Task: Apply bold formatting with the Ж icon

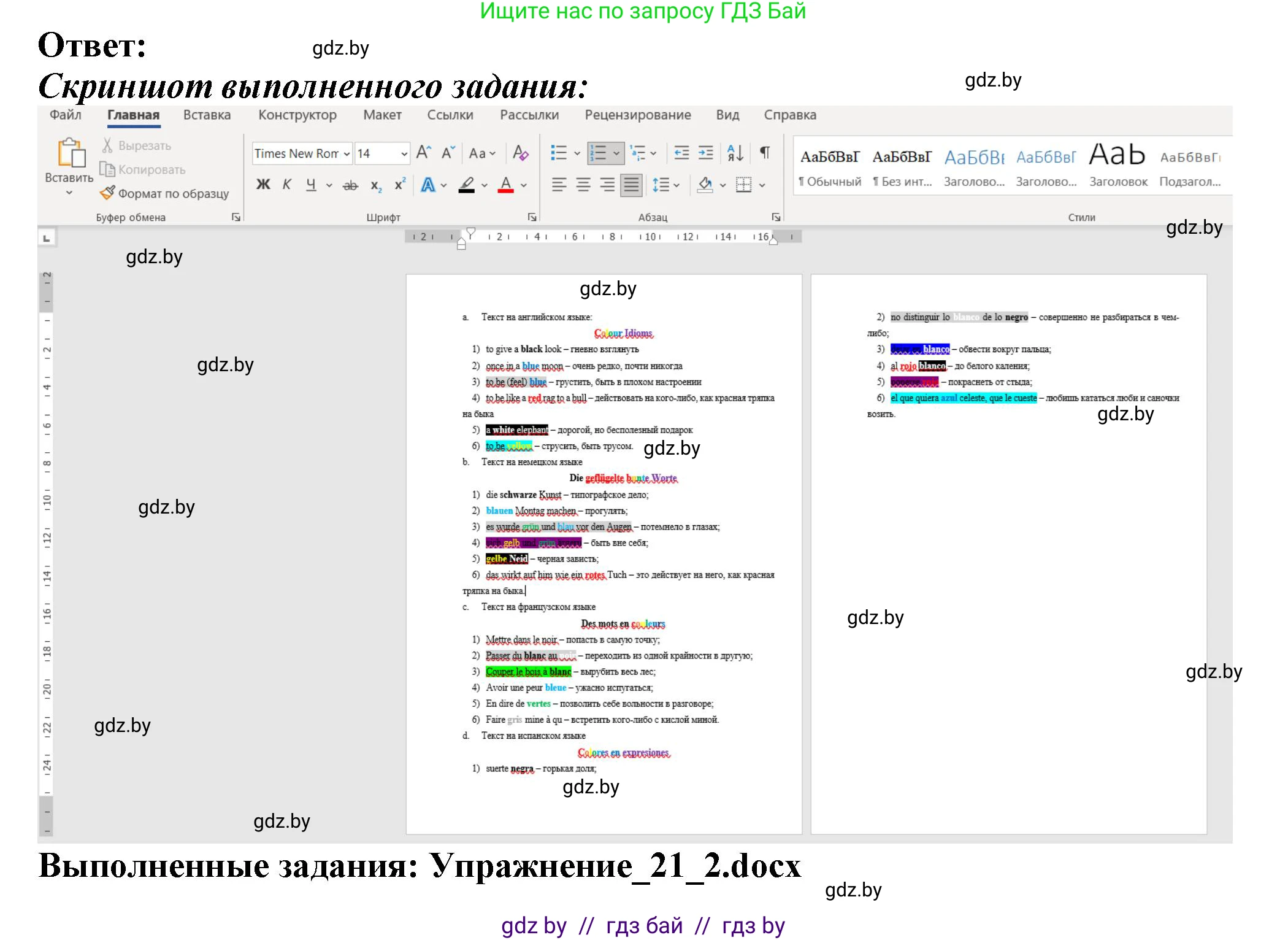Action: [x=264, y=183]
